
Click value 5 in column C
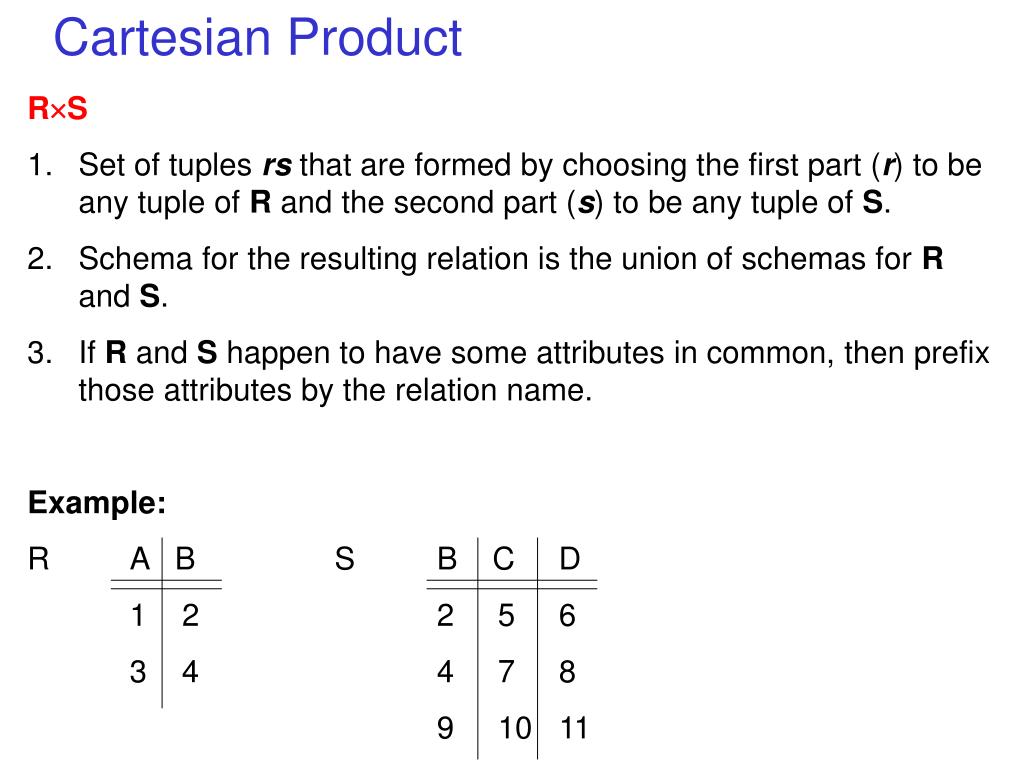tap(506, 615)
